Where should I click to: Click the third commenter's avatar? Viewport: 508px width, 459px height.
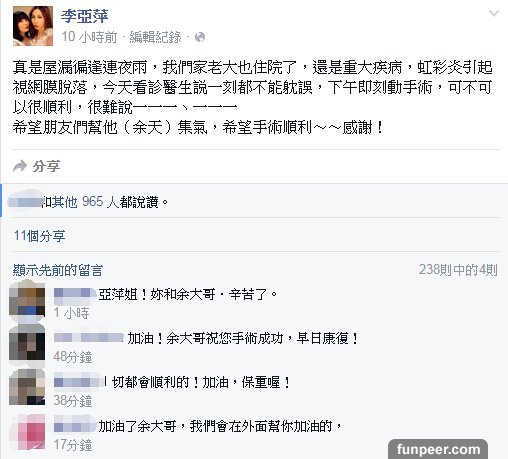[x=27, y=387]
